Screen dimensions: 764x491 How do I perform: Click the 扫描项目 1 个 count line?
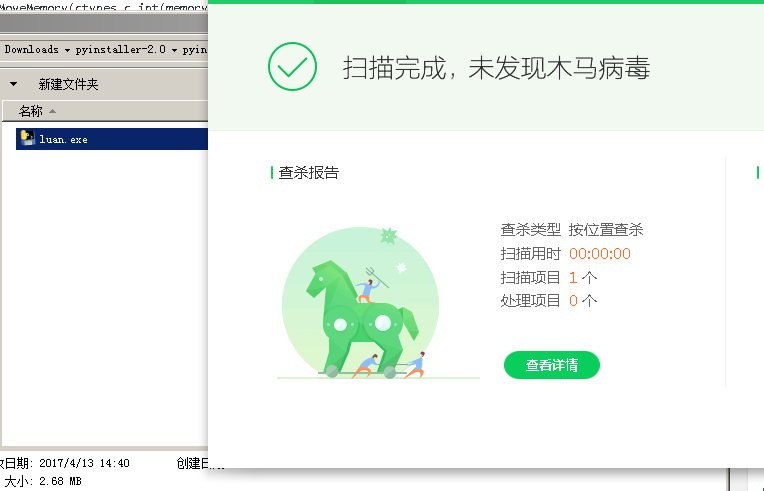point(548,277)
